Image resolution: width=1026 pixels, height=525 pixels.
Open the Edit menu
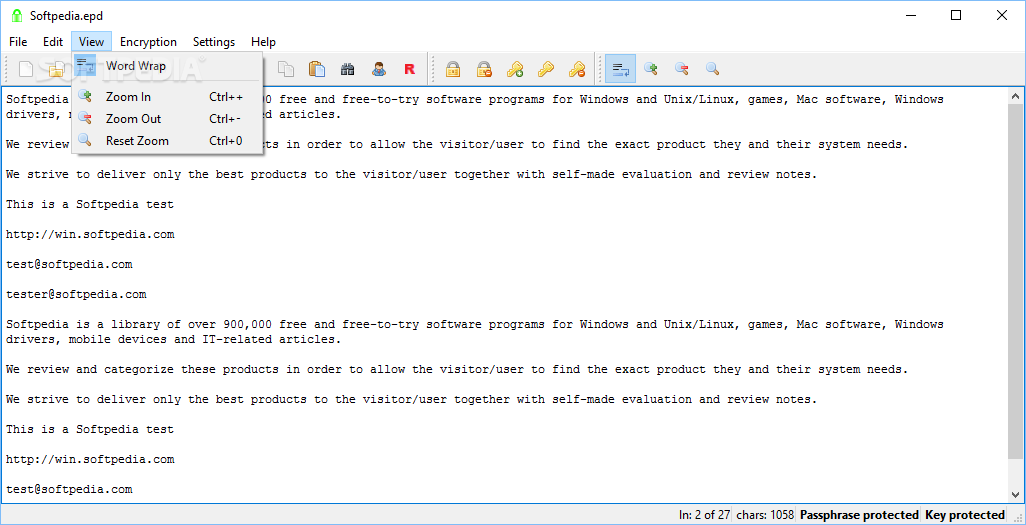point(53,42)
